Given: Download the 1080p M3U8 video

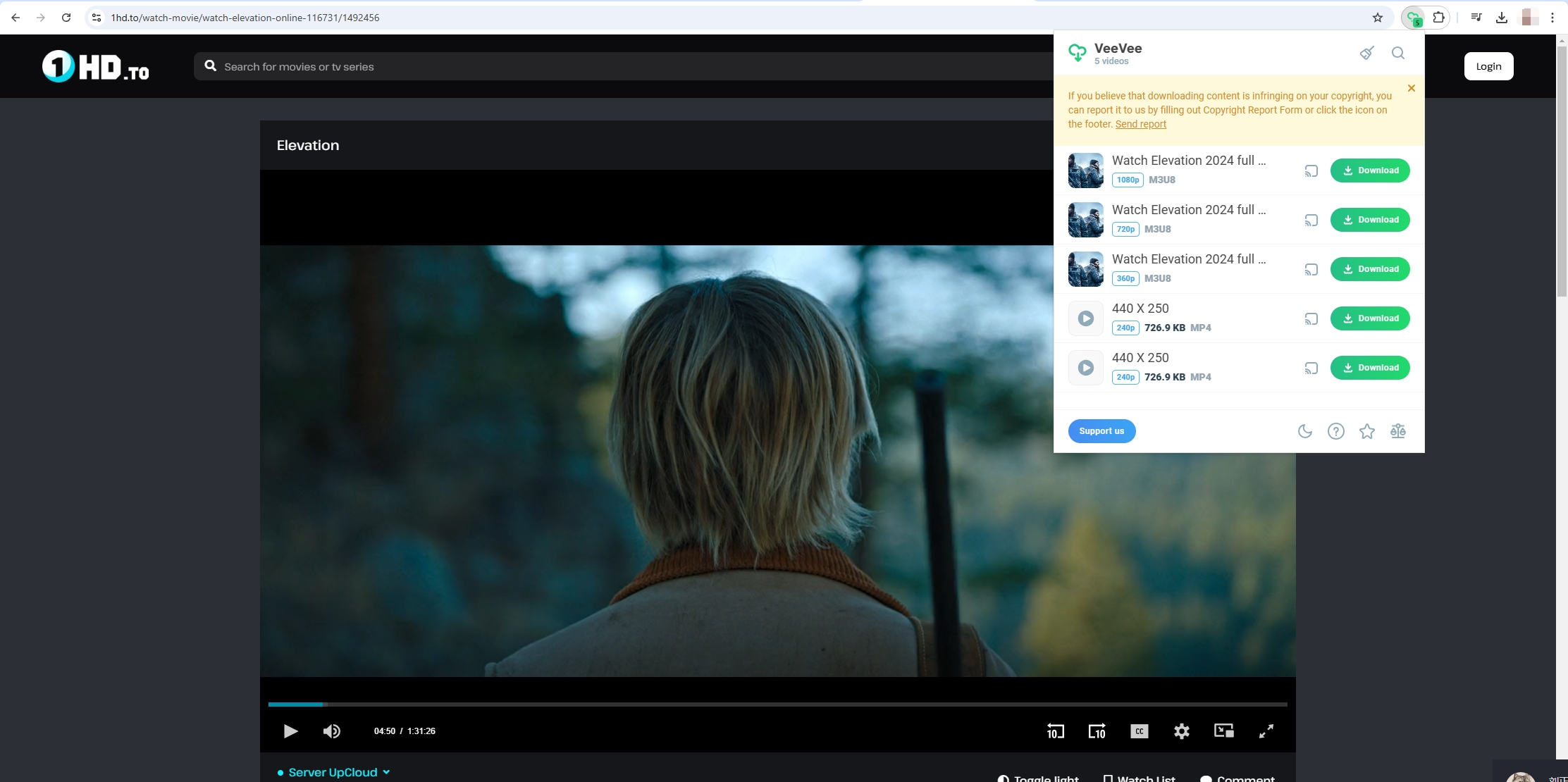Looking at the screenshot, I should point(1370,170).
